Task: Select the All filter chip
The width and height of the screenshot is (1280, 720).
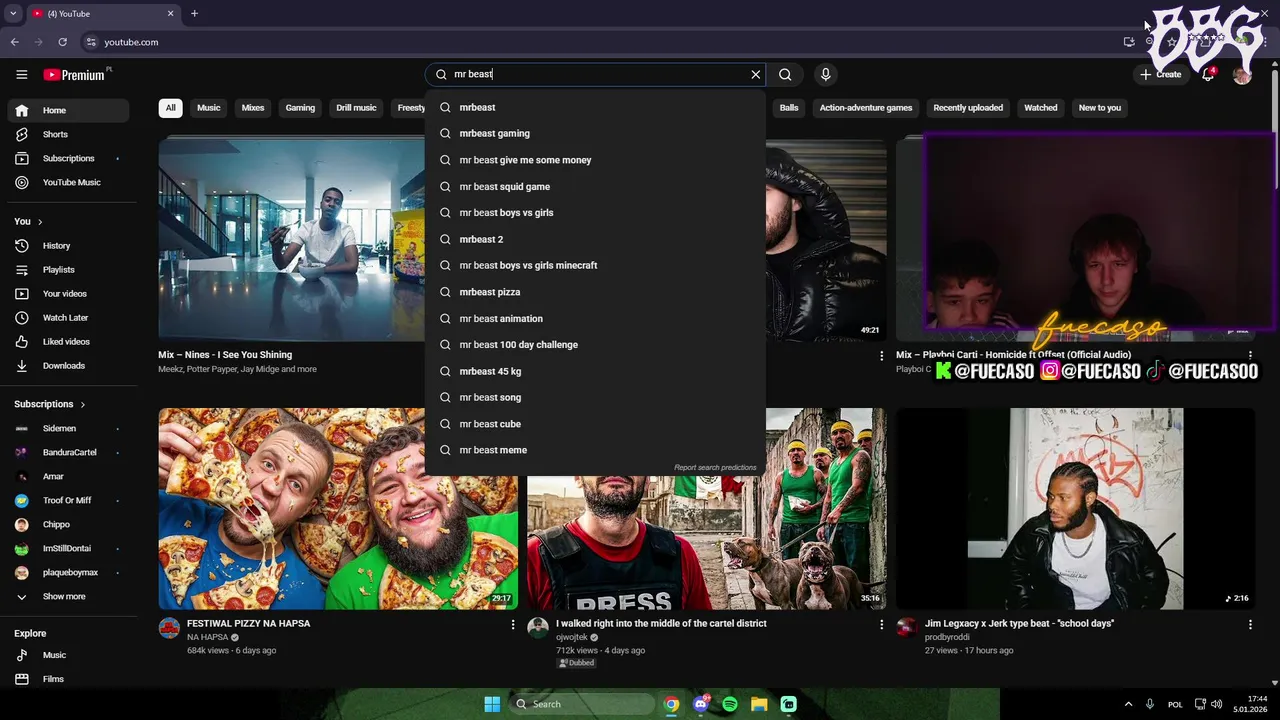Action: pos(170,108)
